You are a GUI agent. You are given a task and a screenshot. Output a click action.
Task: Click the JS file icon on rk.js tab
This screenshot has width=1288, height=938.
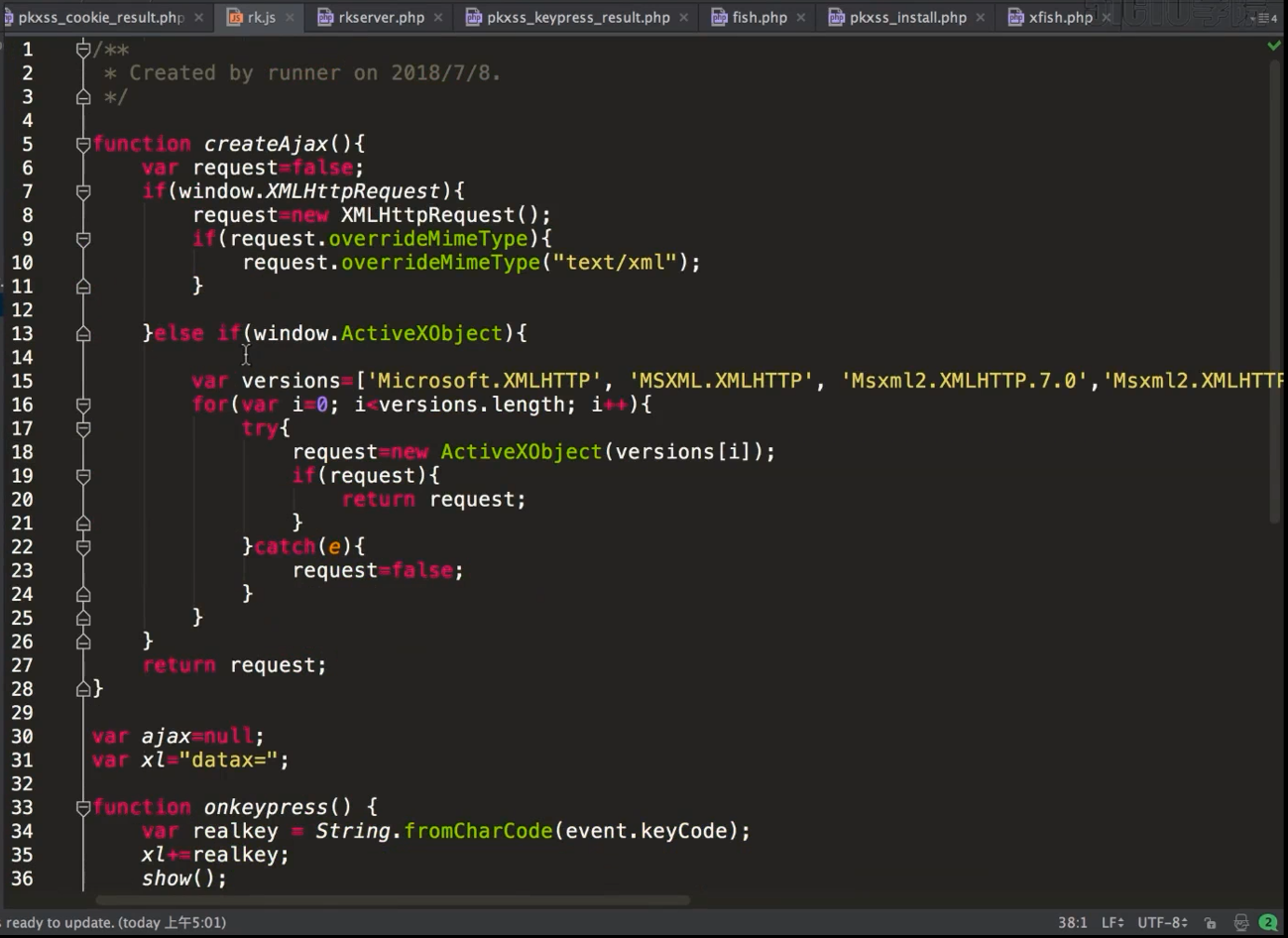[x=235, y=17]
